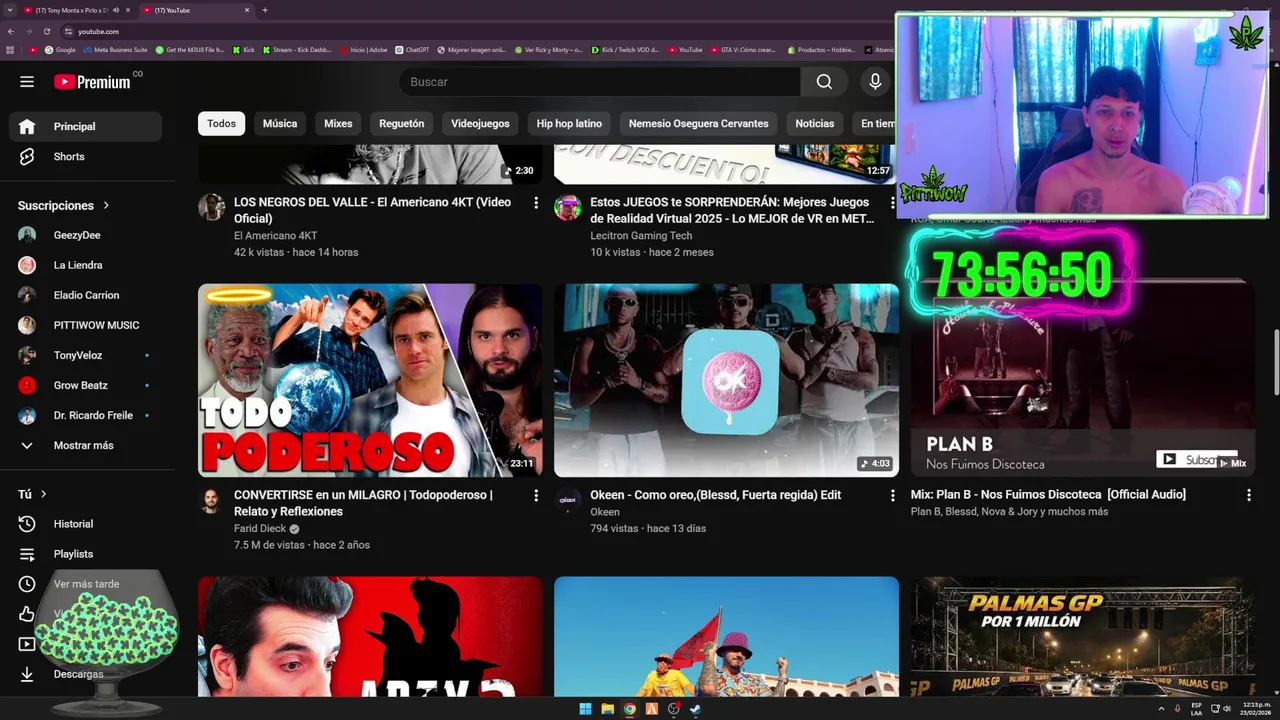
Task: Open La Liendra subscription channel
Action: pyautogui.click(x=86, y=266)
